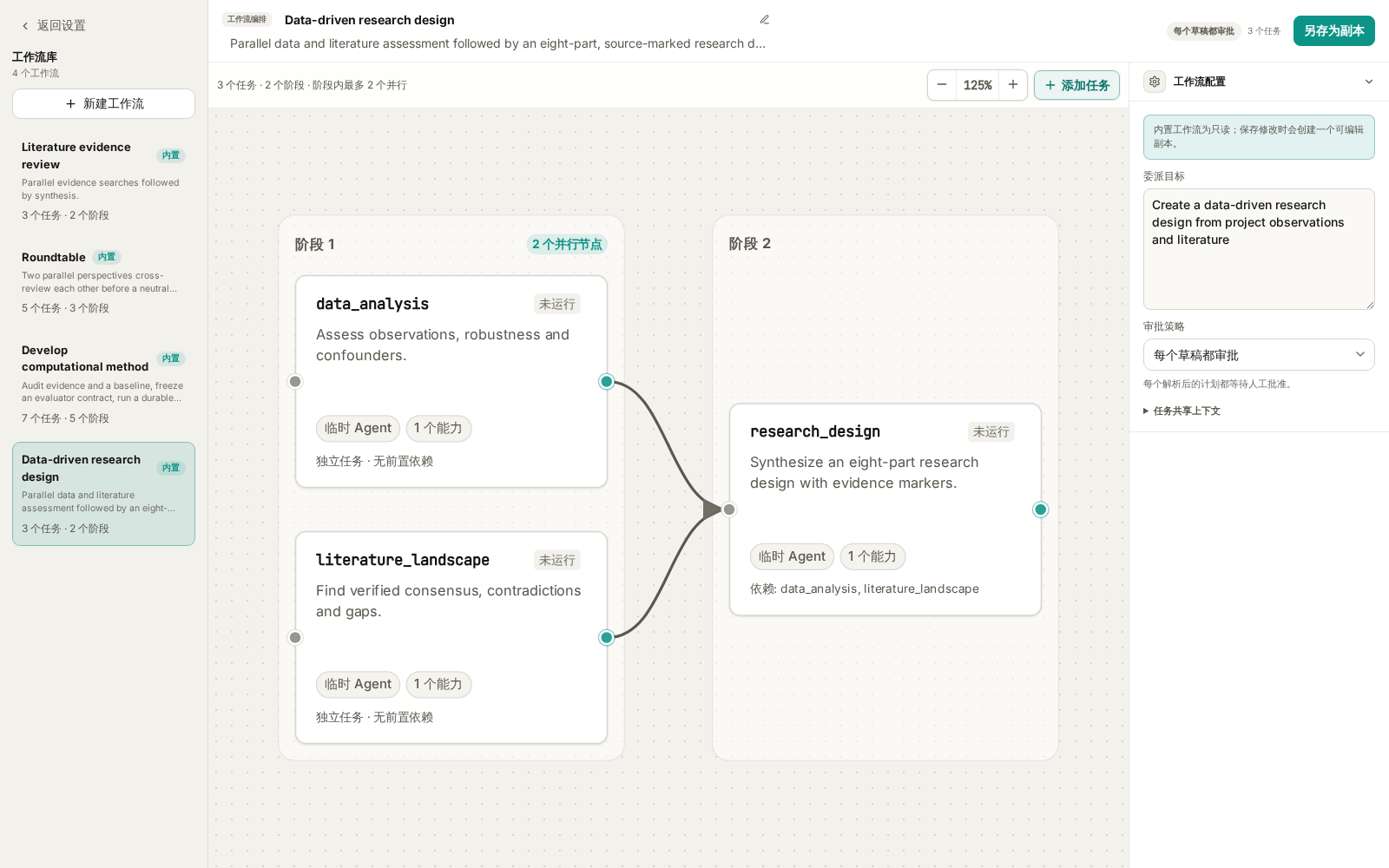Expand the 任务共享上下文 section
The height and width of the screenshot is (868, 1389).
tap(1182, 411)
